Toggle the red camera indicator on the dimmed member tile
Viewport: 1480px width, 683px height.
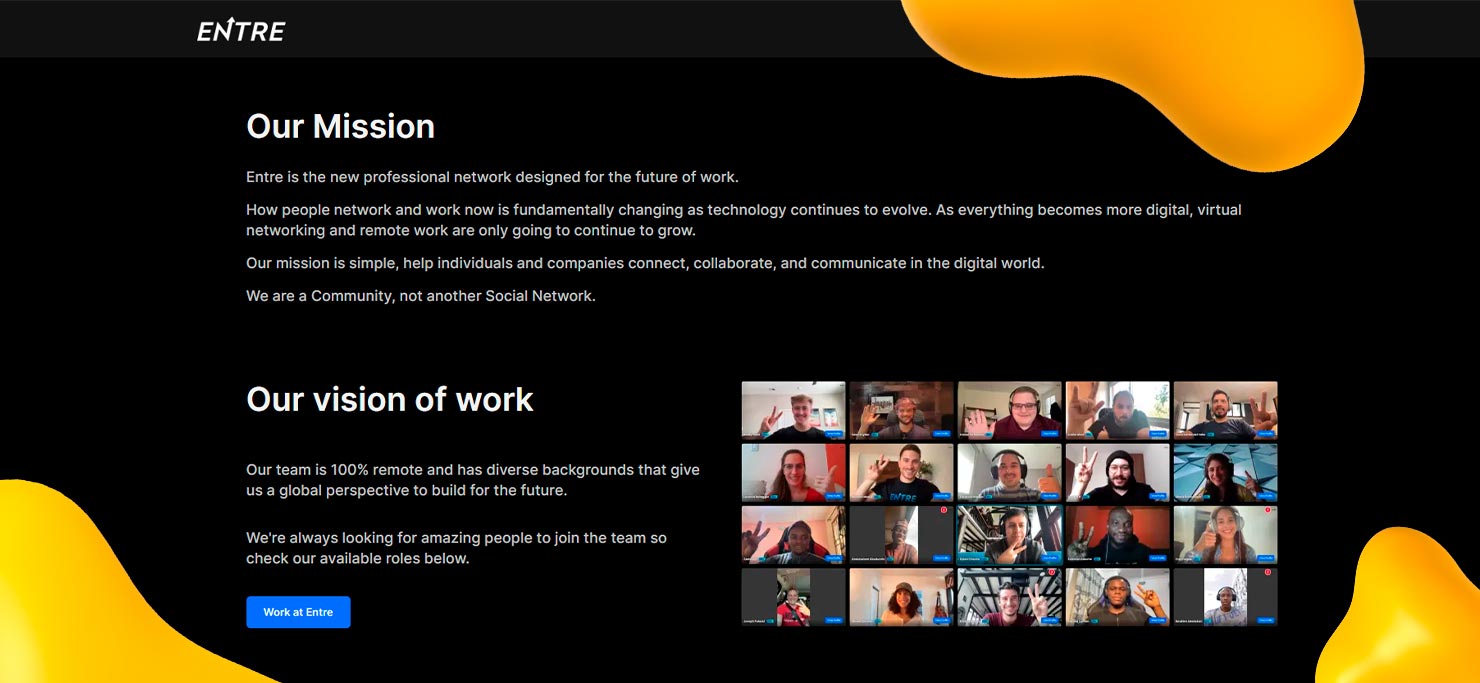pyautogui.click(x=942, y=510)
